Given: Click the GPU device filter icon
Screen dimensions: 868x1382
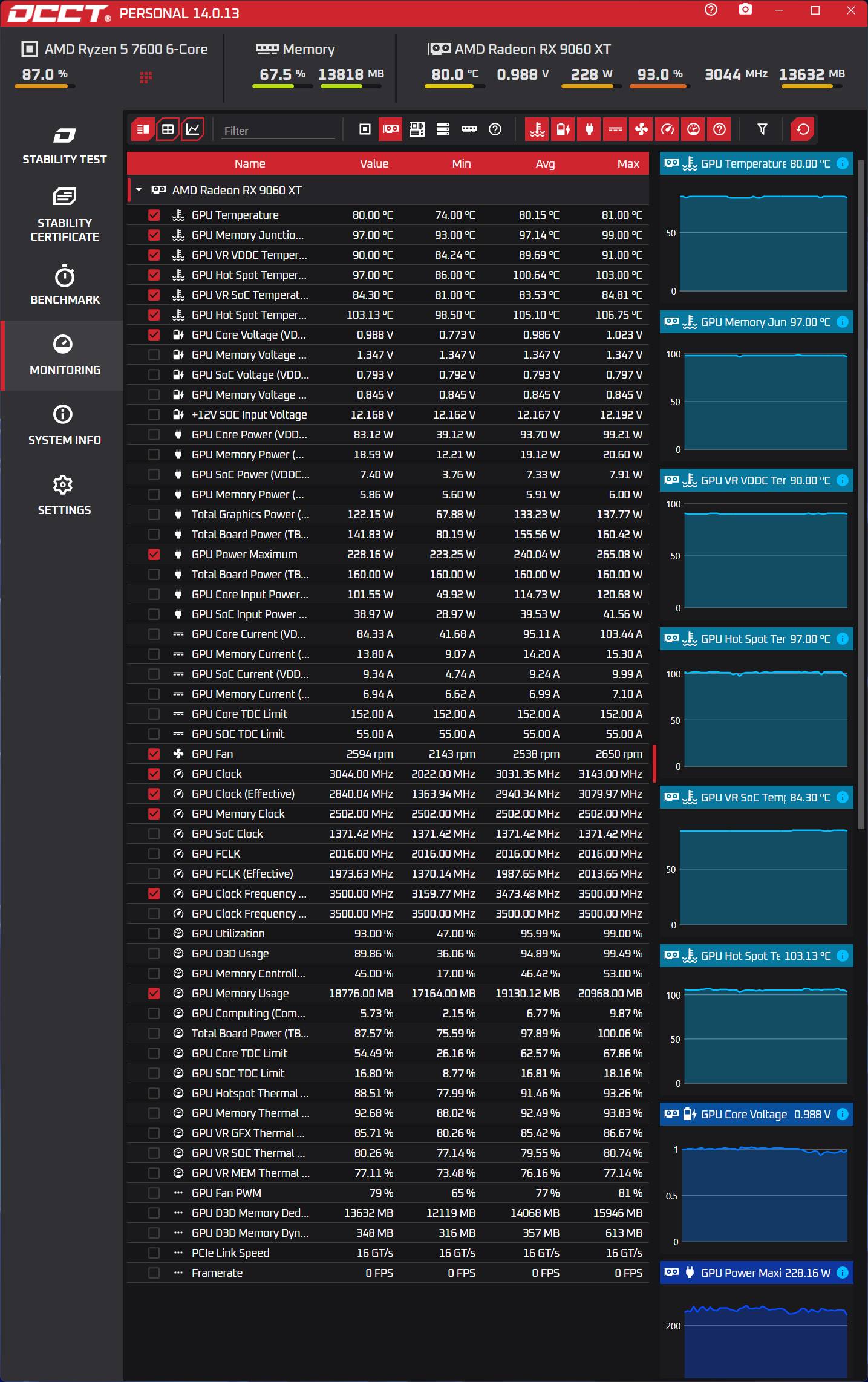Looking at the screenshot, I should (391, 129).
